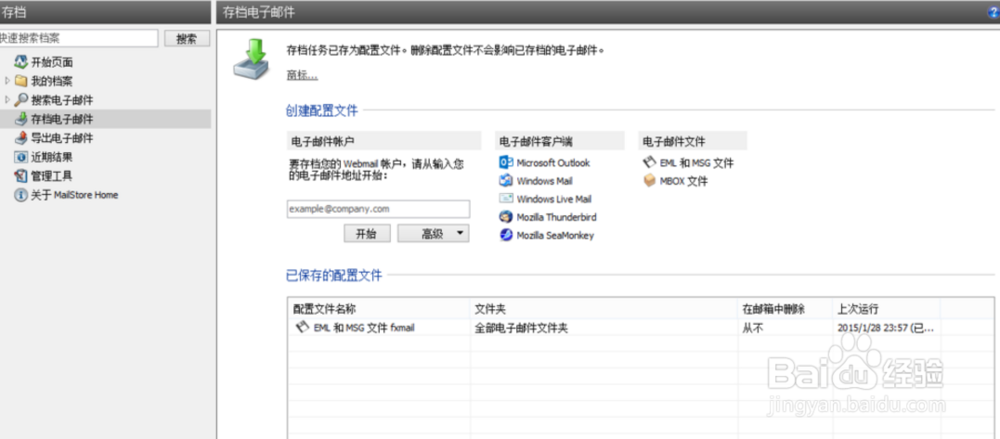Sort by 配置文件名称 column header
The image size is (1000, 439).
click(x=324, y=309)
